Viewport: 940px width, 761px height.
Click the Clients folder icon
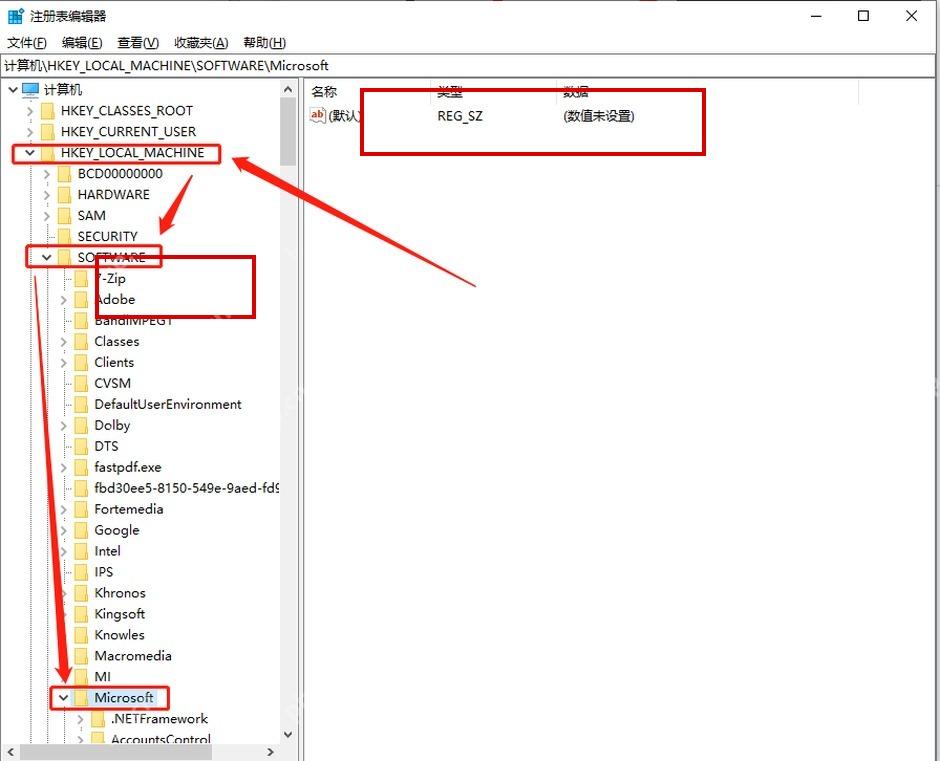point(81,362)
